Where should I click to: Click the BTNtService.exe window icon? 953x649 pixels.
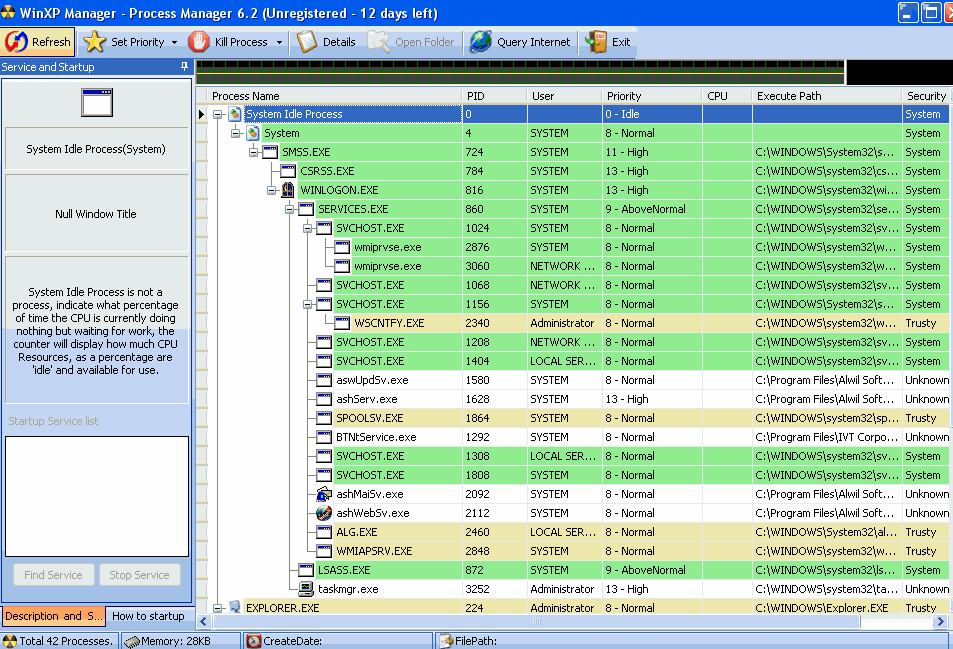tap(324, 437)
